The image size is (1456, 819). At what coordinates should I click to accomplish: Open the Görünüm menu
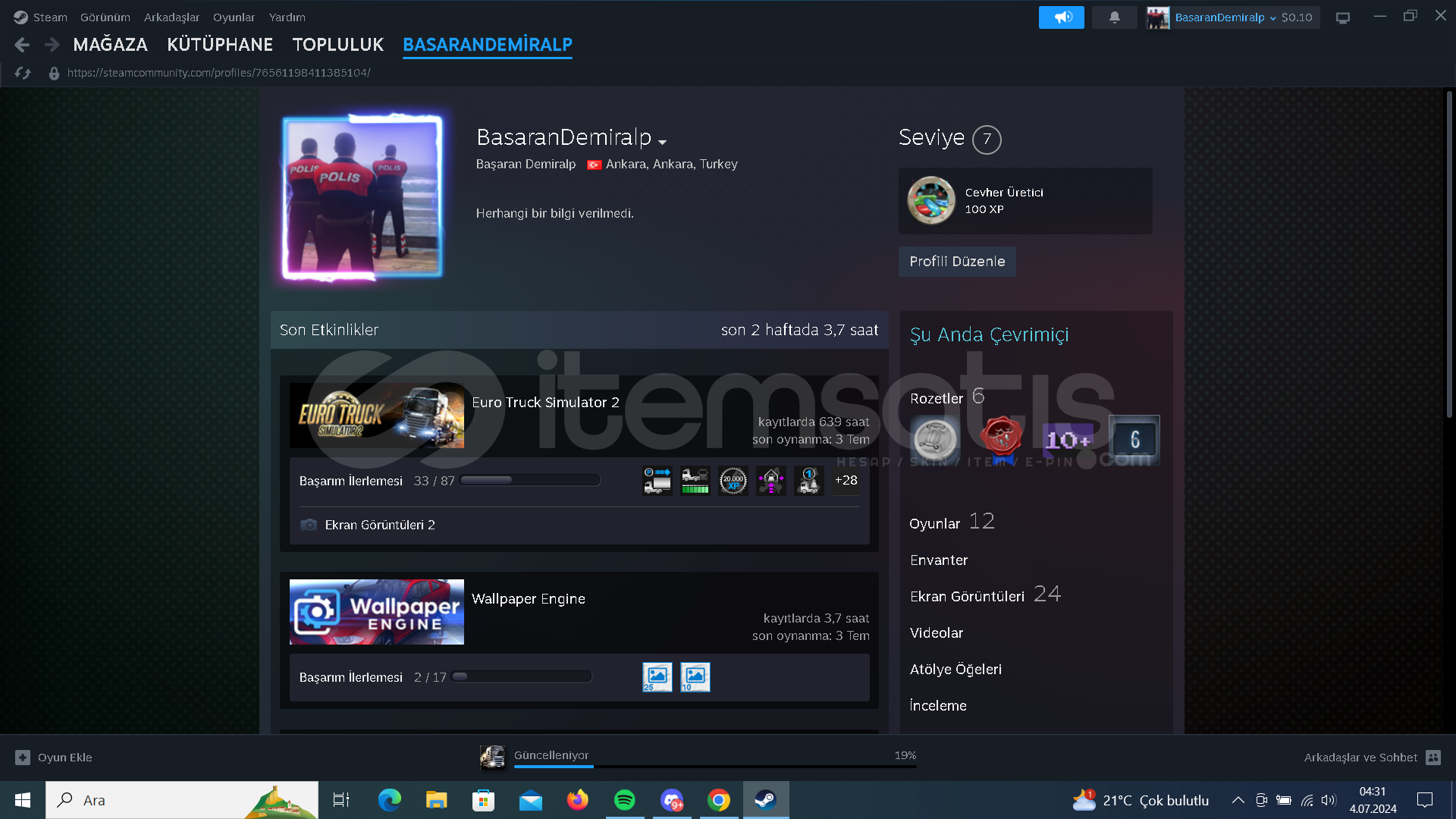coord(105,17)
